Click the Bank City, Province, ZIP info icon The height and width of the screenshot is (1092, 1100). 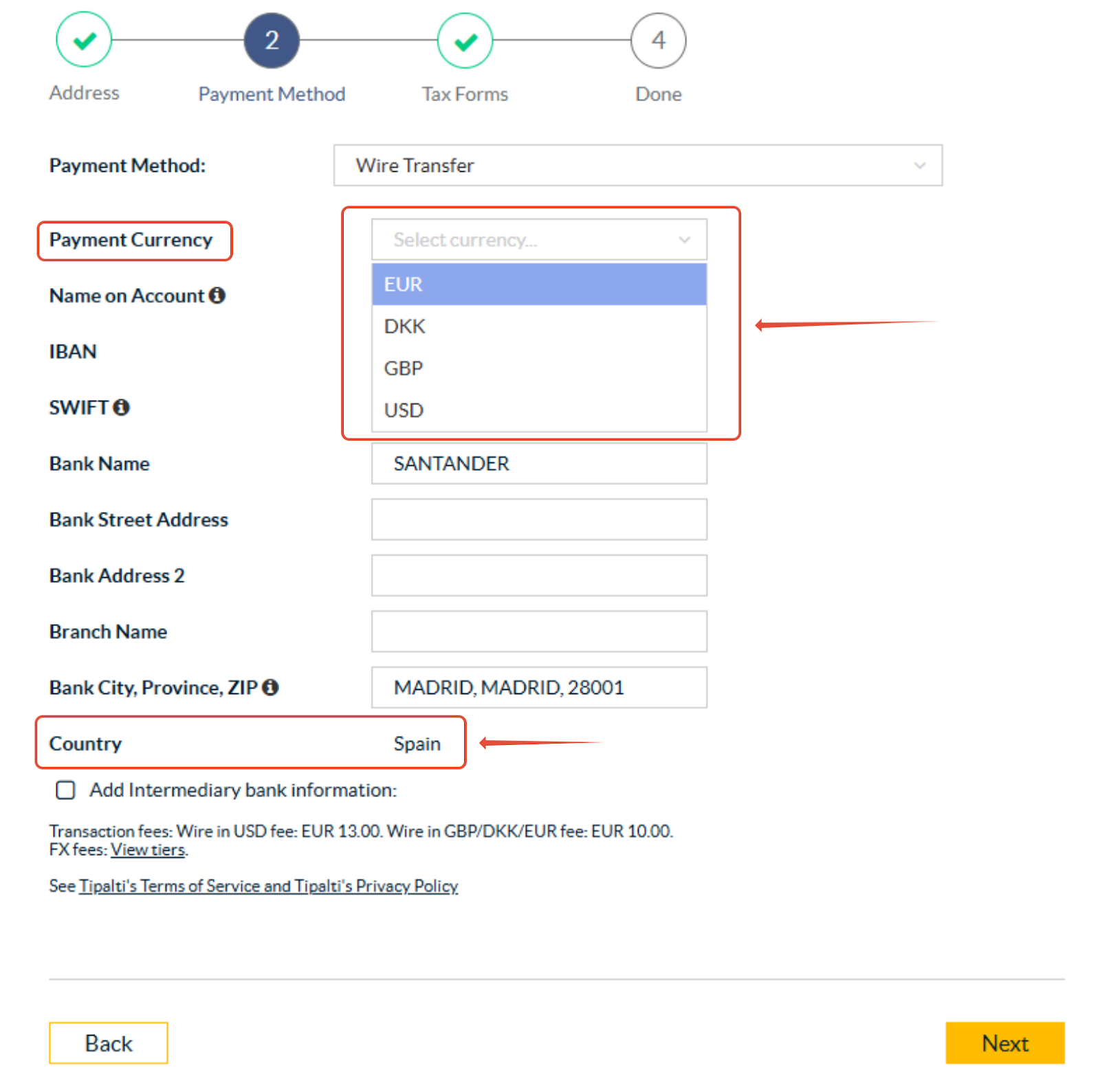coord(270,687)
